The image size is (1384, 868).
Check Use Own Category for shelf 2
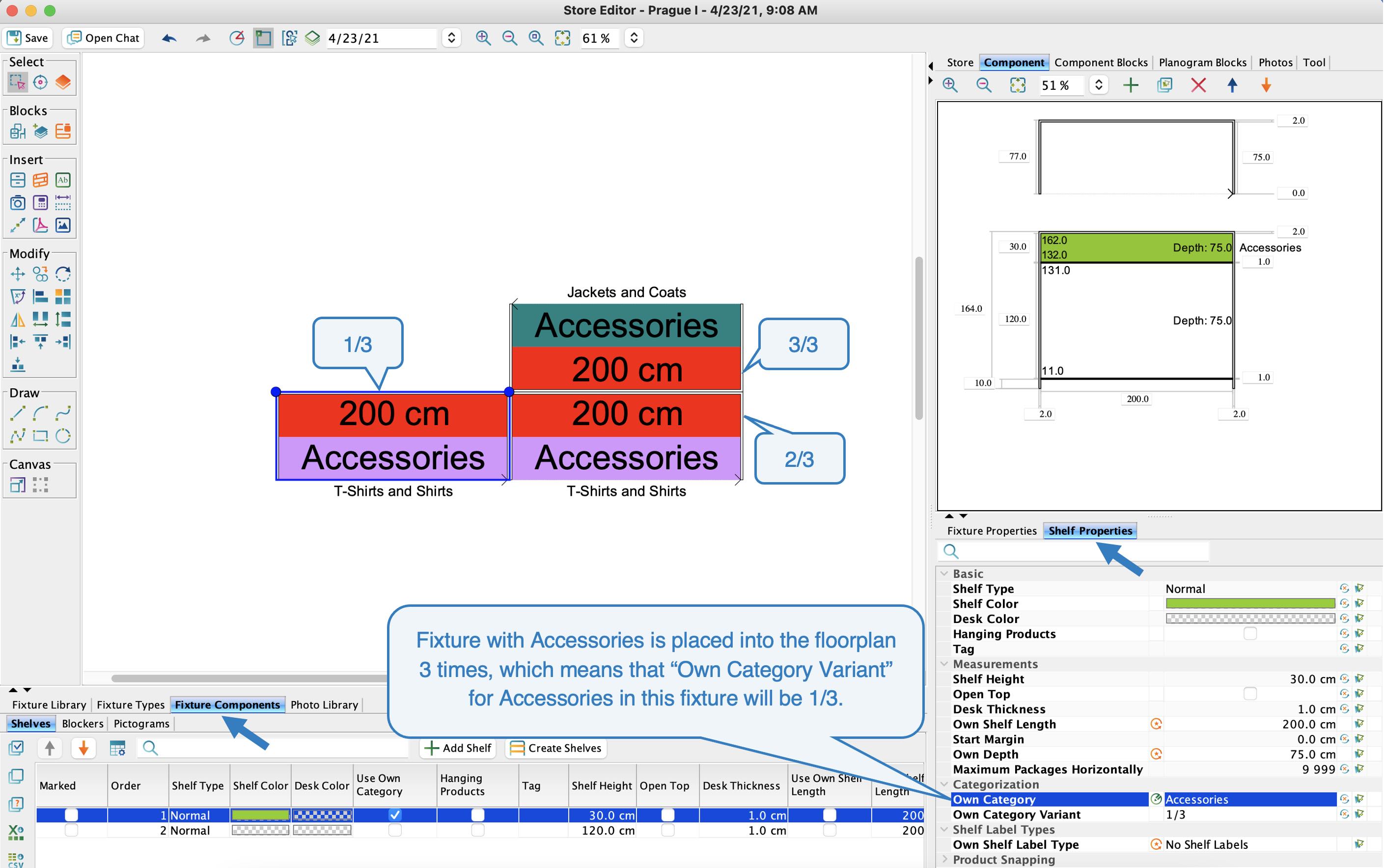pos(395,830)
